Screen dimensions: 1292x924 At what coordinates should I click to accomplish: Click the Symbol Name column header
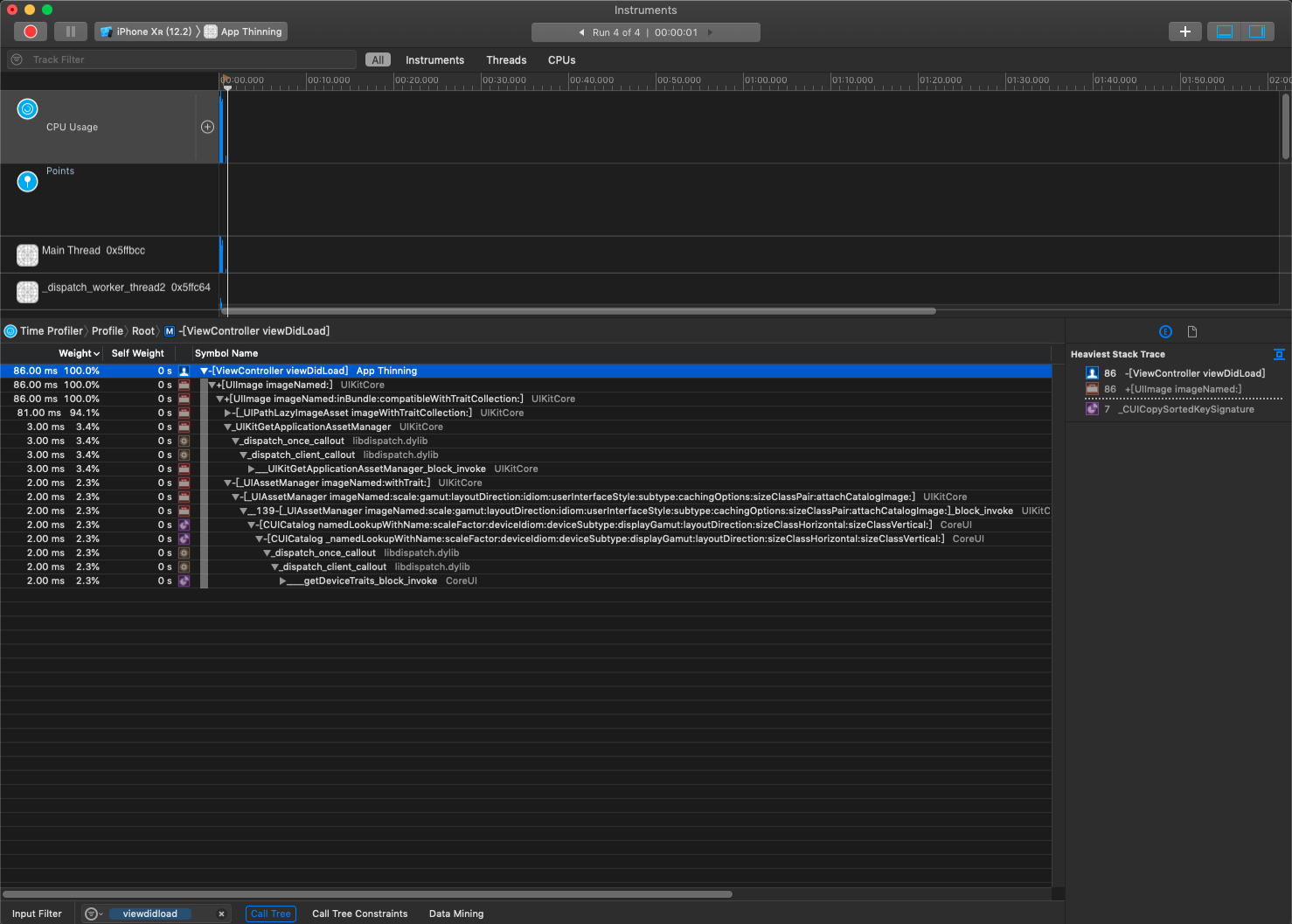point(226,353)
